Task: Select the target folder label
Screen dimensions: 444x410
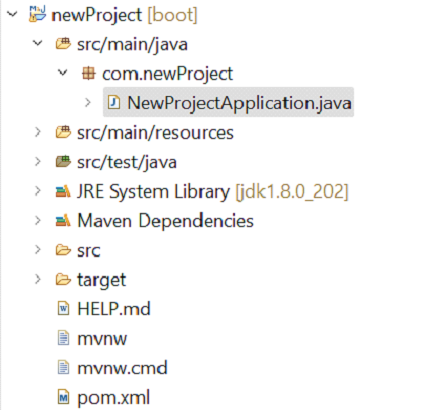Action: pos(102,280)
